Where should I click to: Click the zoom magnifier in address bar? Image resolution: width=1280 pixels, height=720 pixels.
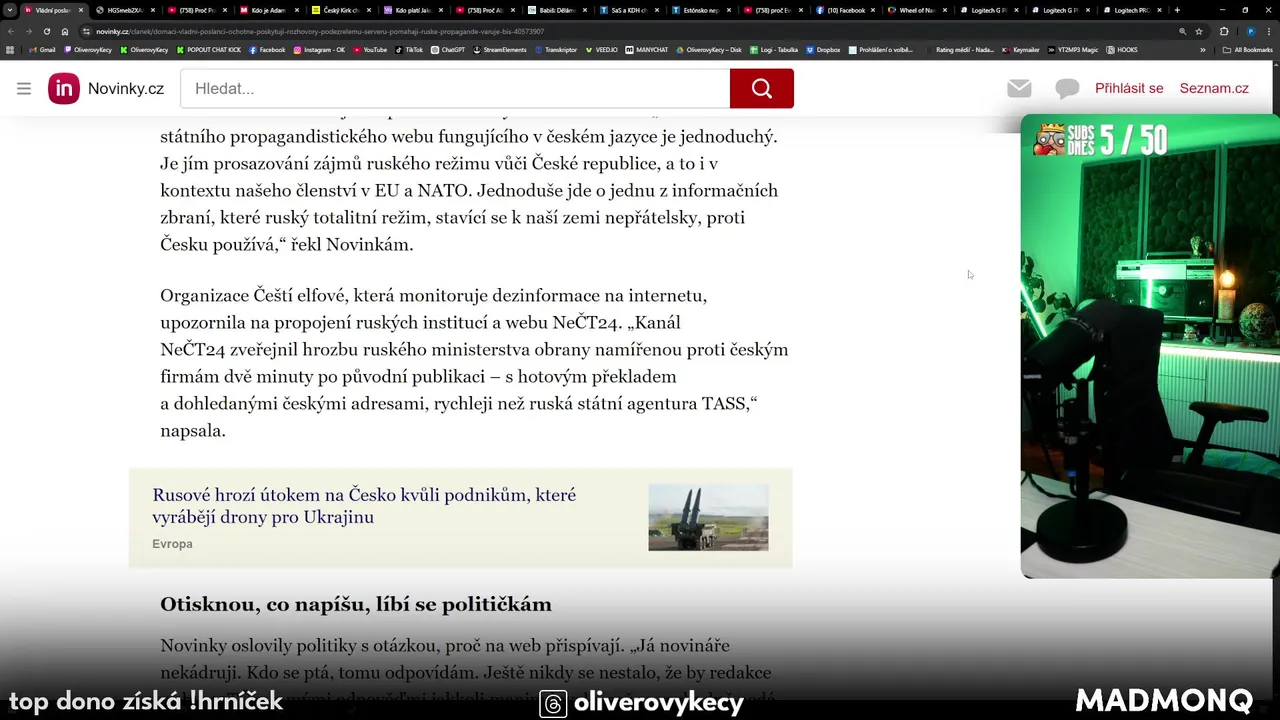point(1183,31)
